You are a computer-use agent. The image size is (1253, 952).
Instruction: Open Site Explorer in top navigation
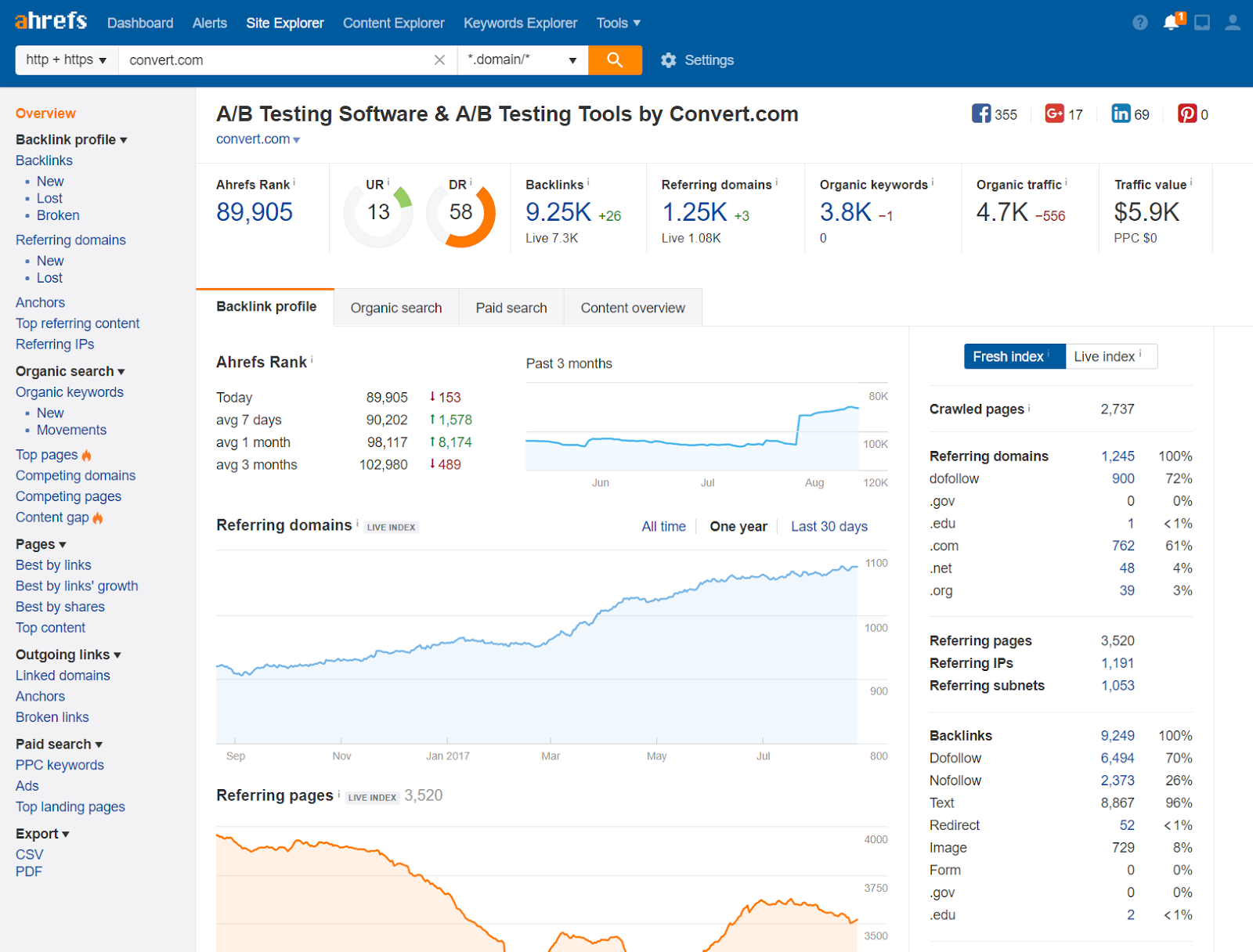coord(284,23)
